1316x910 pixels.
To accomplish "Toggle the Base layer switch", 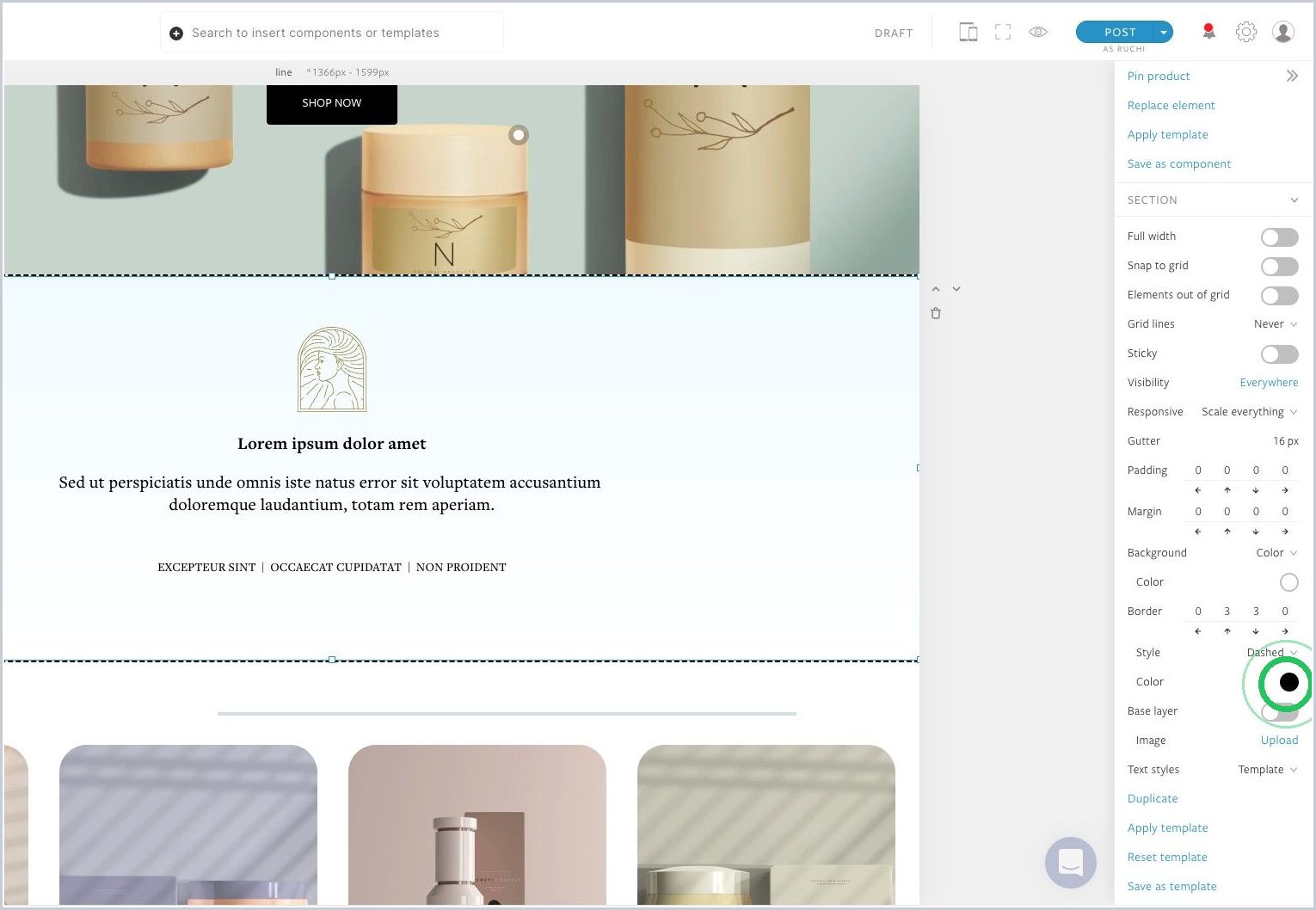I will coord(1279,712).
